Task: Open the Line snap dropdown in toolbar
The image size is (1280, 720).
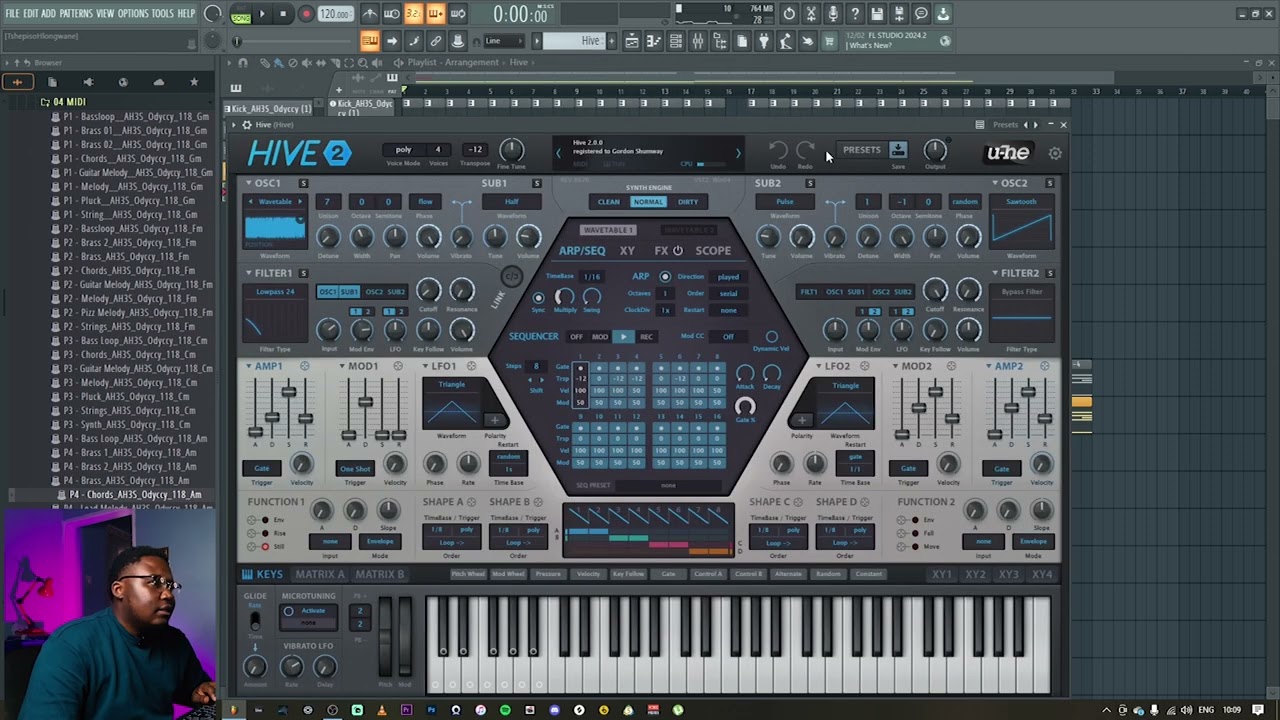Action: click(503, 41)
